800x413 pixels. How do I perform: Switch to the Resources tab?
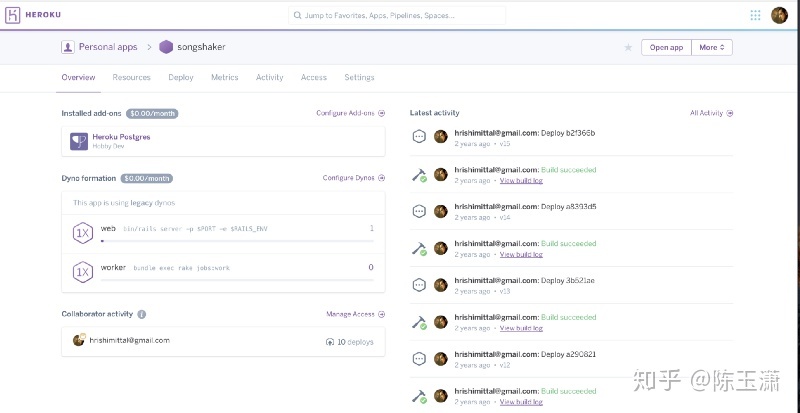[132, 77]
